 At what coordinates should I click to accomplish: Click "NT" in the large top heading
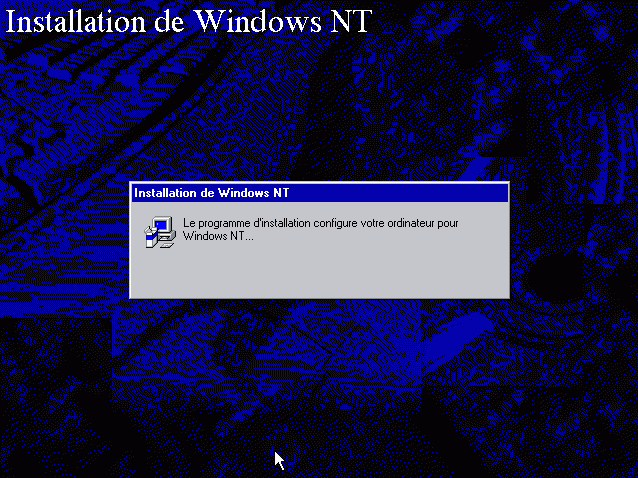[x=351, y=20]
